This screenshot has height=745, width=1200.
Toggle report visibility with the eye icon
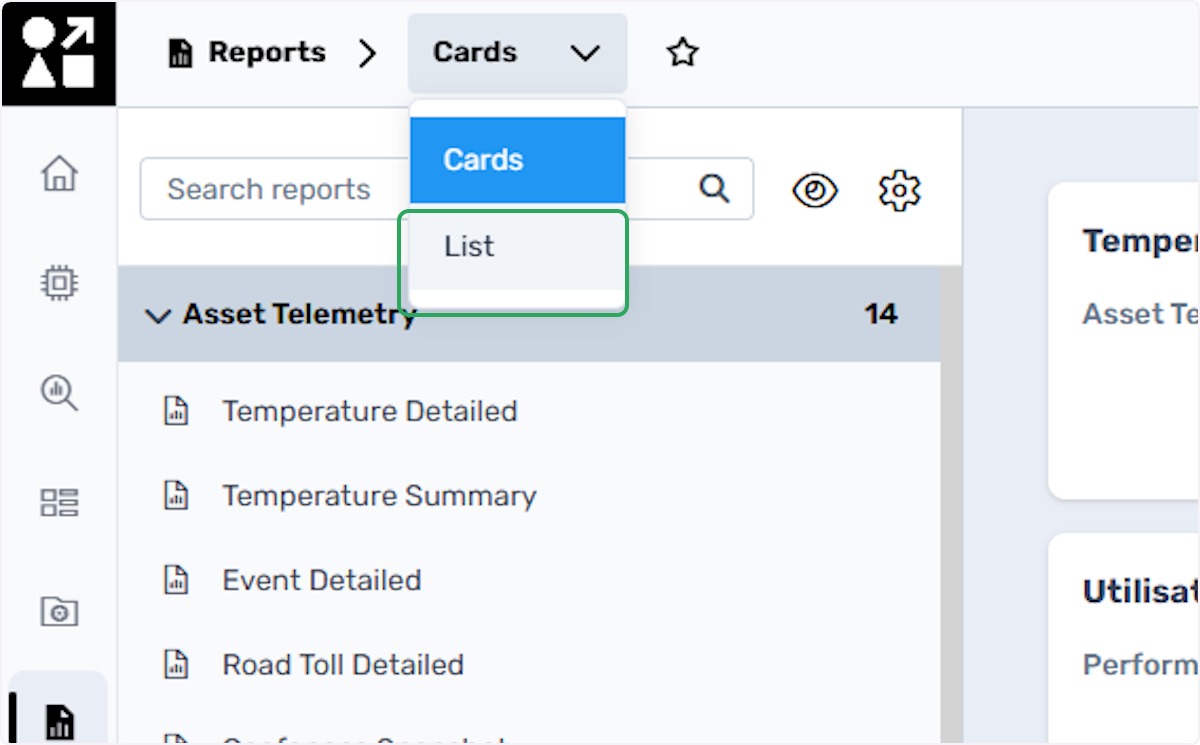[815, 190]
